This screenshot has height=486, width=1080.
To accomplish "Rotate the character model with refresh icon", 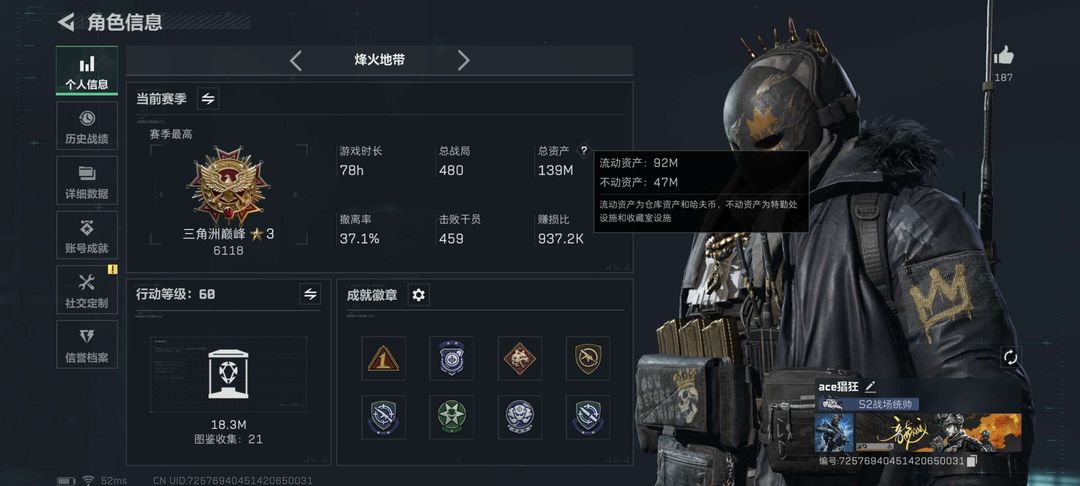I will pos(1010,357).
